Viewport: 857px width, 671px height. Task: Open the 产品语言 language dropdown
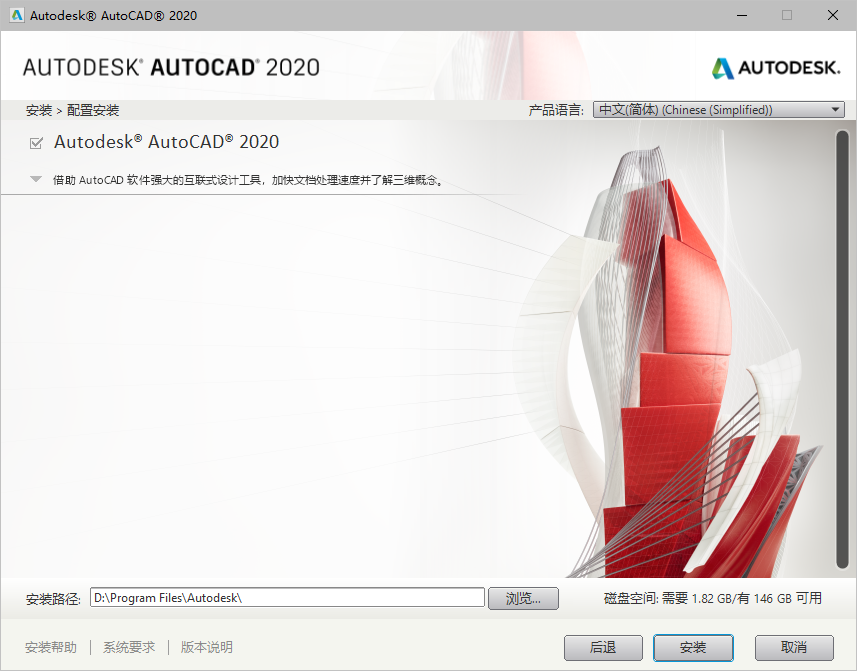tap(717, 109)
